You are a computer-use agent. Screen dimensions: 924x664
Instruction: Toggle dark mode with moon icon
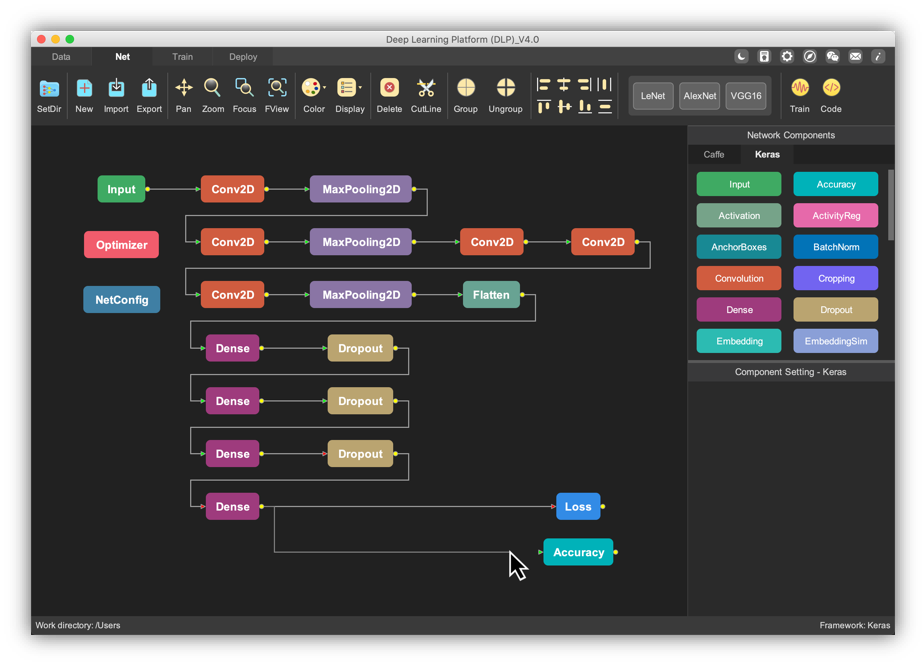click(x=741, y=57)
